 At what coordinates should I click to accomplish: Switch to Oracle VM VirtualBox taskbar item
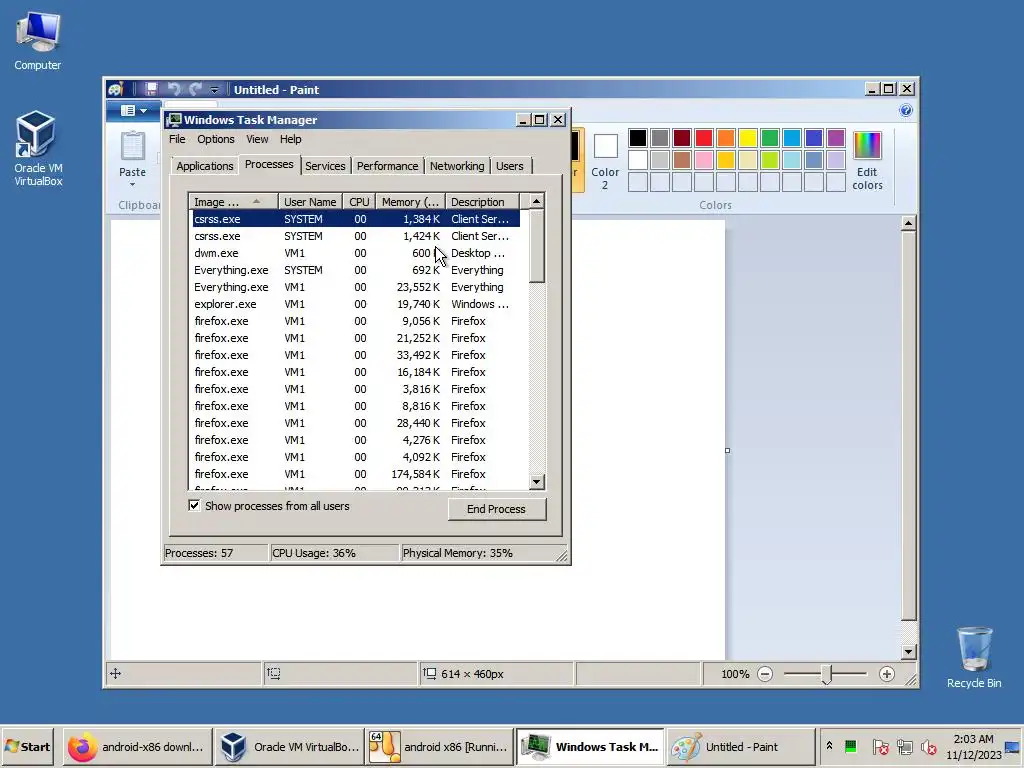[x=289, y=746]
